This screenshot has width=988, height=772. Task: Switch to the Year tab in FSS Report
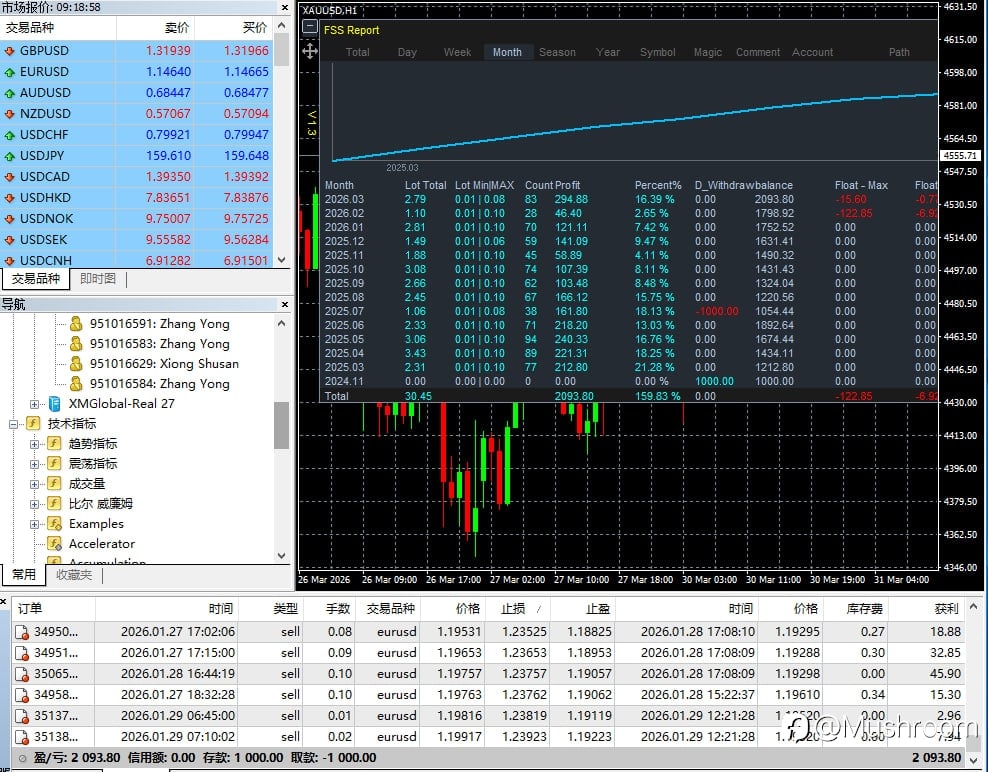click(608, 52)
